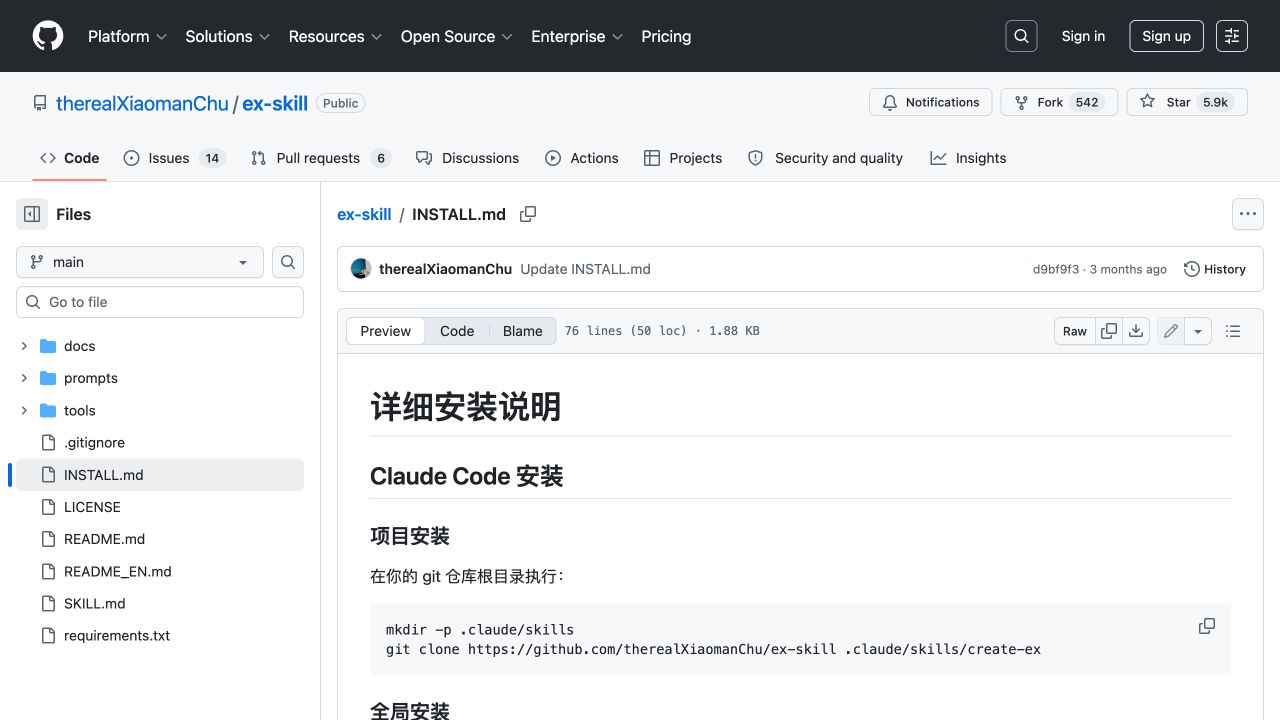Viewport: 1280px width, 720px height.
Task: Star the ex-skill repository
Action: pyautogui.click(x=1187, y=102)
